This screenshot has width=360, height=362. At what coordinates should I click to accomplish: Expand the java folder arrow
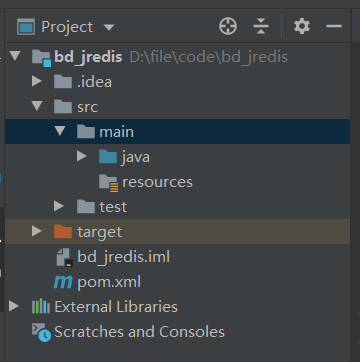[81, 156]
